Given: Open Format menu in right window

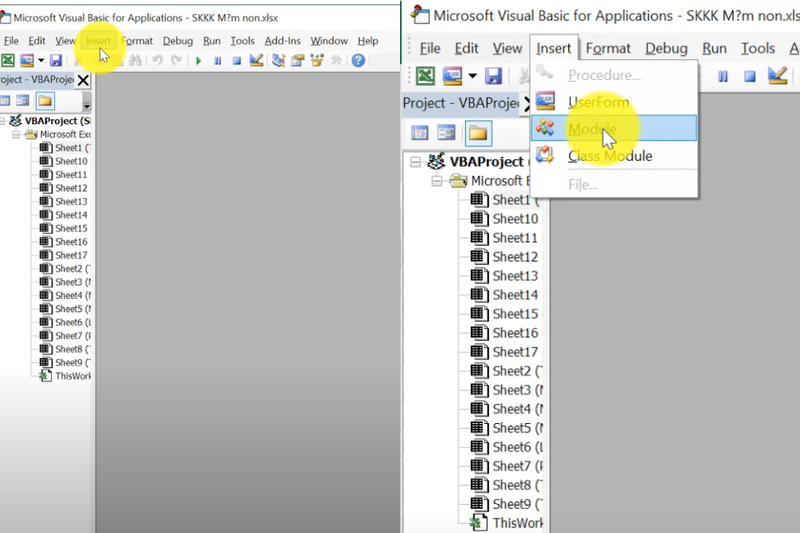Looking at the screenshot, I should 608,48.
